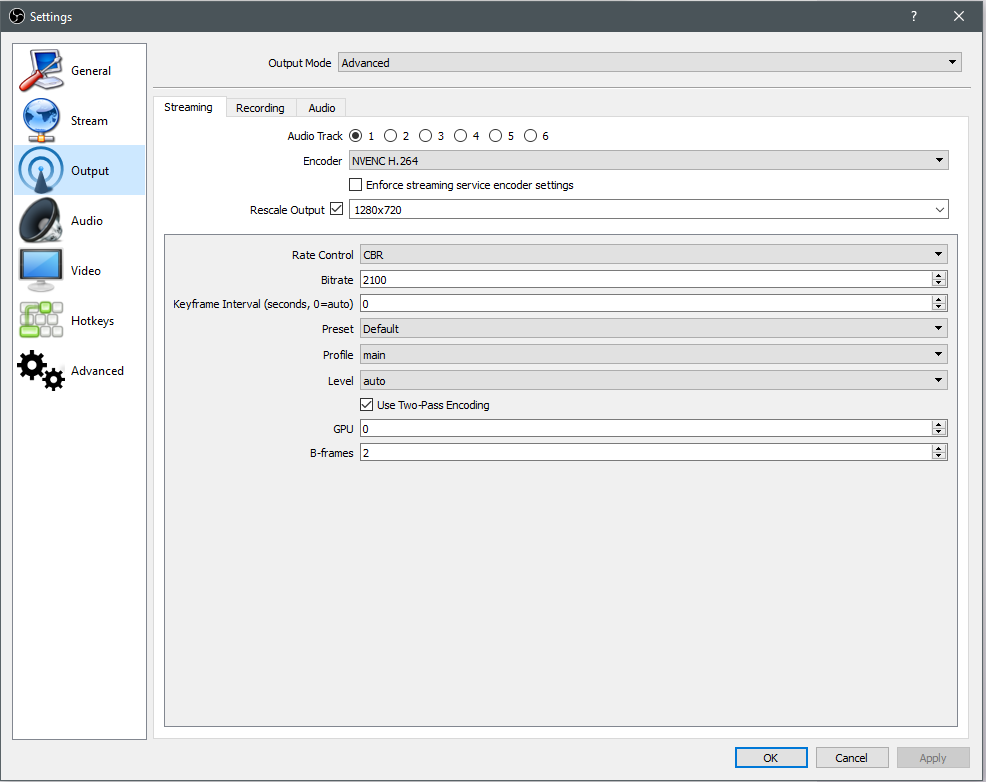Open the Profile main dropdown

coord(653,355)
